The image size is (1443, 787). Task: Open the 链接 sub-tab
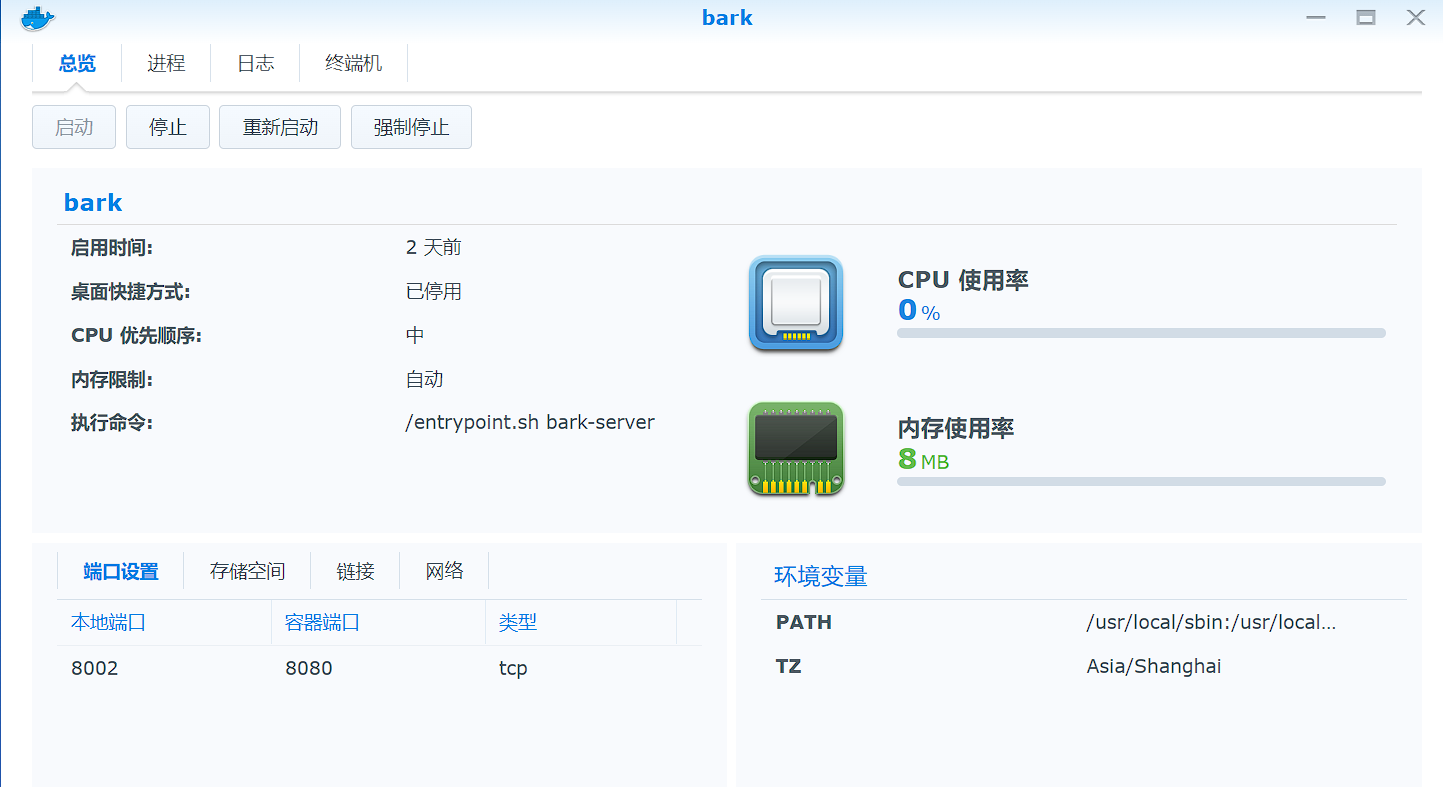(x=355, y=571)
